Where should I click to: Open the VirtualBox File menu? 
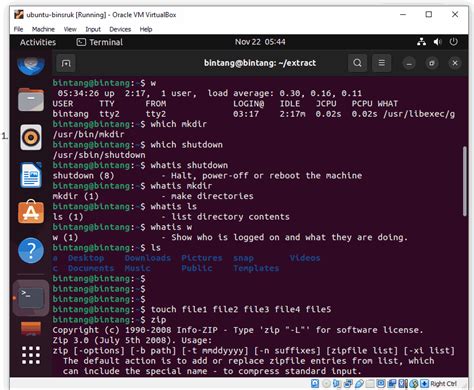(18, 29)
